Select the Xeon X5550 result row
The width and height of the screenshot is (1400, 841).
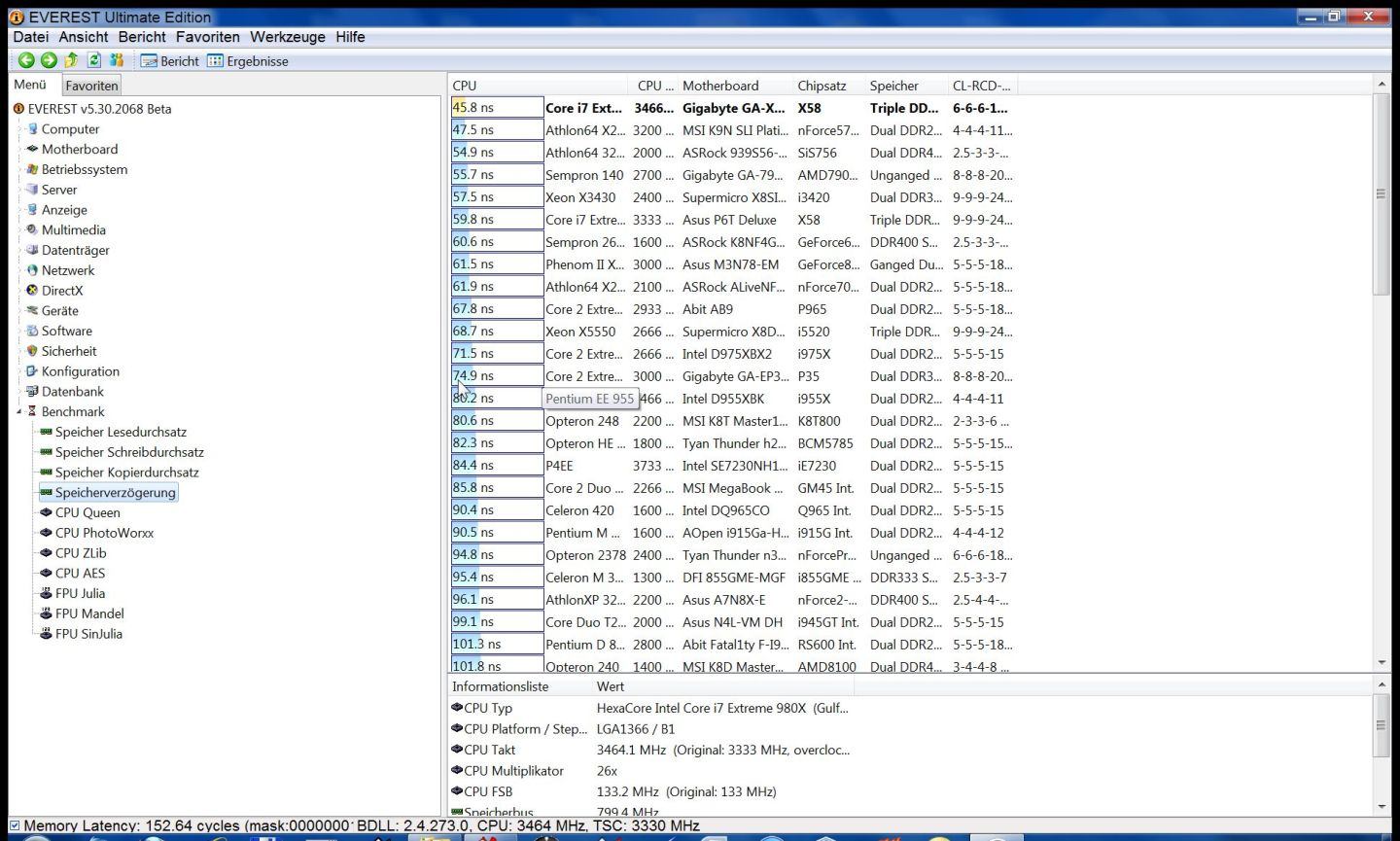tap(733, 332)
